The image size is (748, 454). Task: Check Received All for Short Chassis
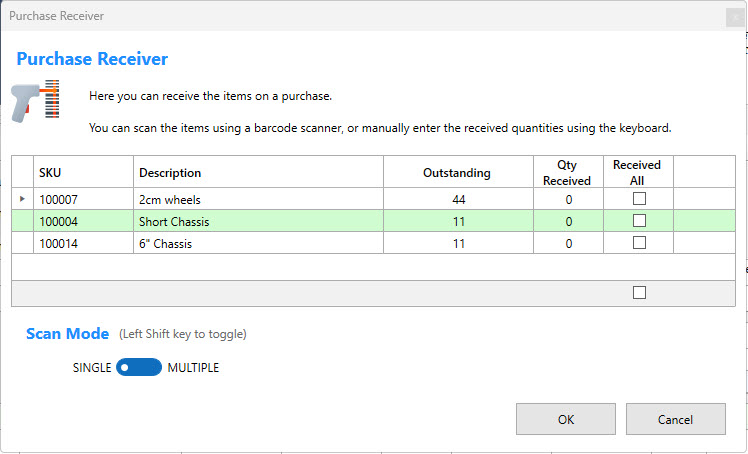coord(639,221)
